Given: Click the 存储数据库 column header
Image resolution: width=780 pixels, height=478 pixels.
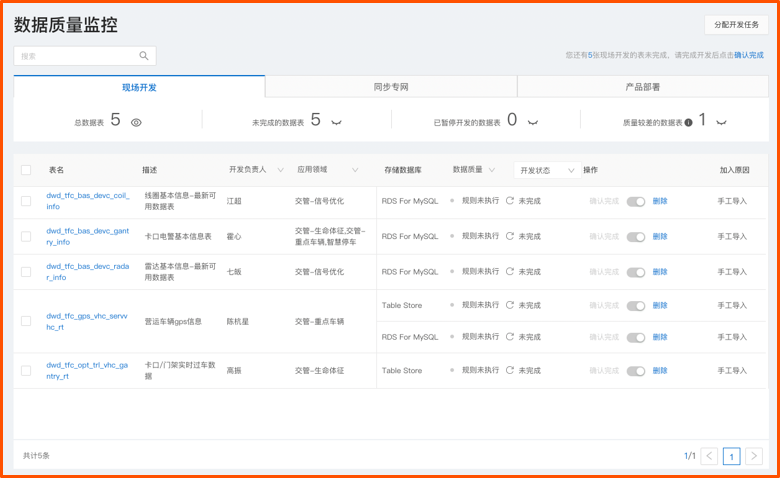Looking at the screenshot, I should click(x=403, y=170).
